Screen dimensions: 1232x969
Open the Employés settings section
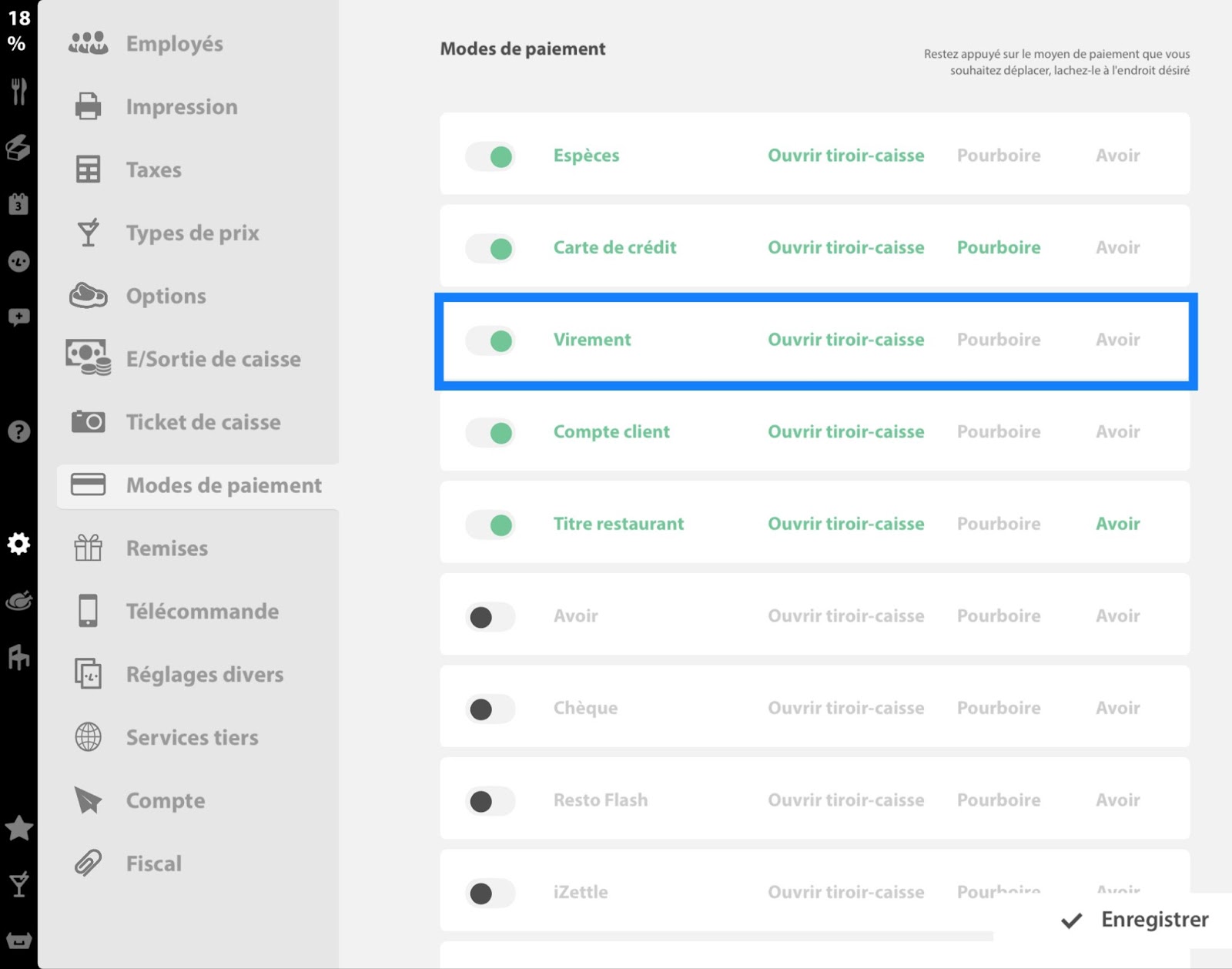[174, 44]
